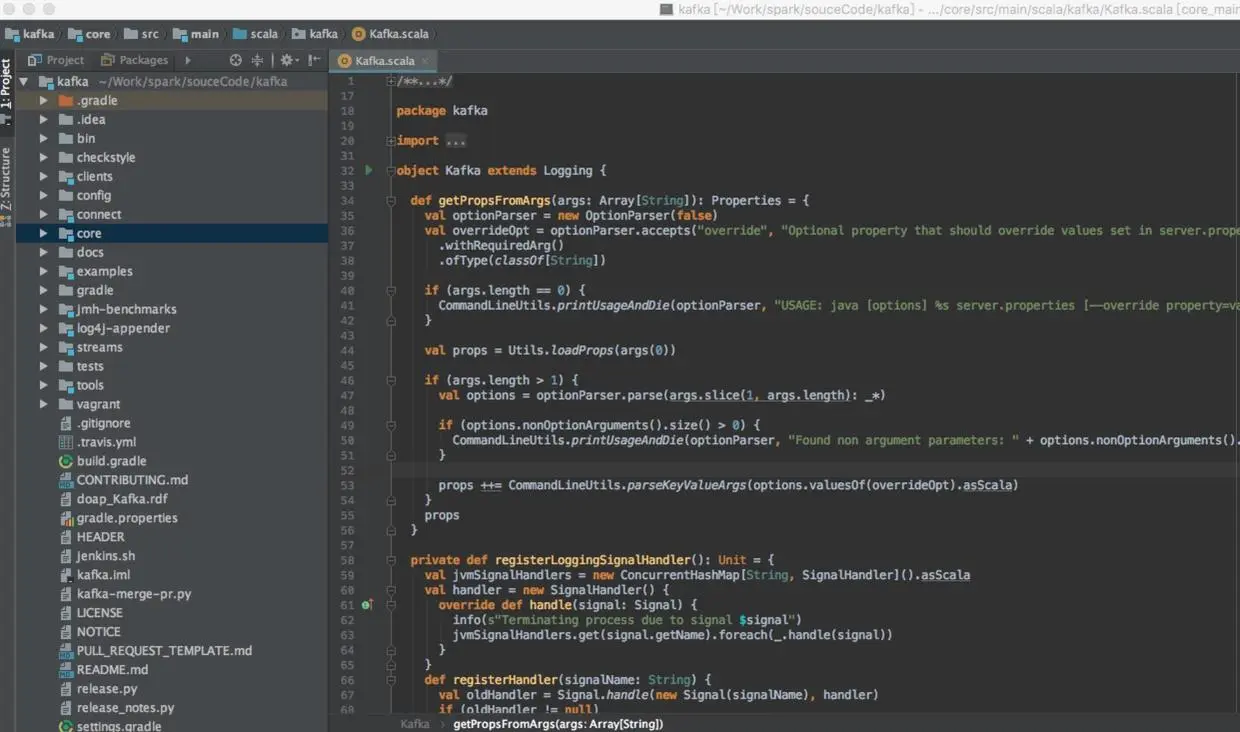
Task: Expand the connect folder arrow
Action: (43, 215)
